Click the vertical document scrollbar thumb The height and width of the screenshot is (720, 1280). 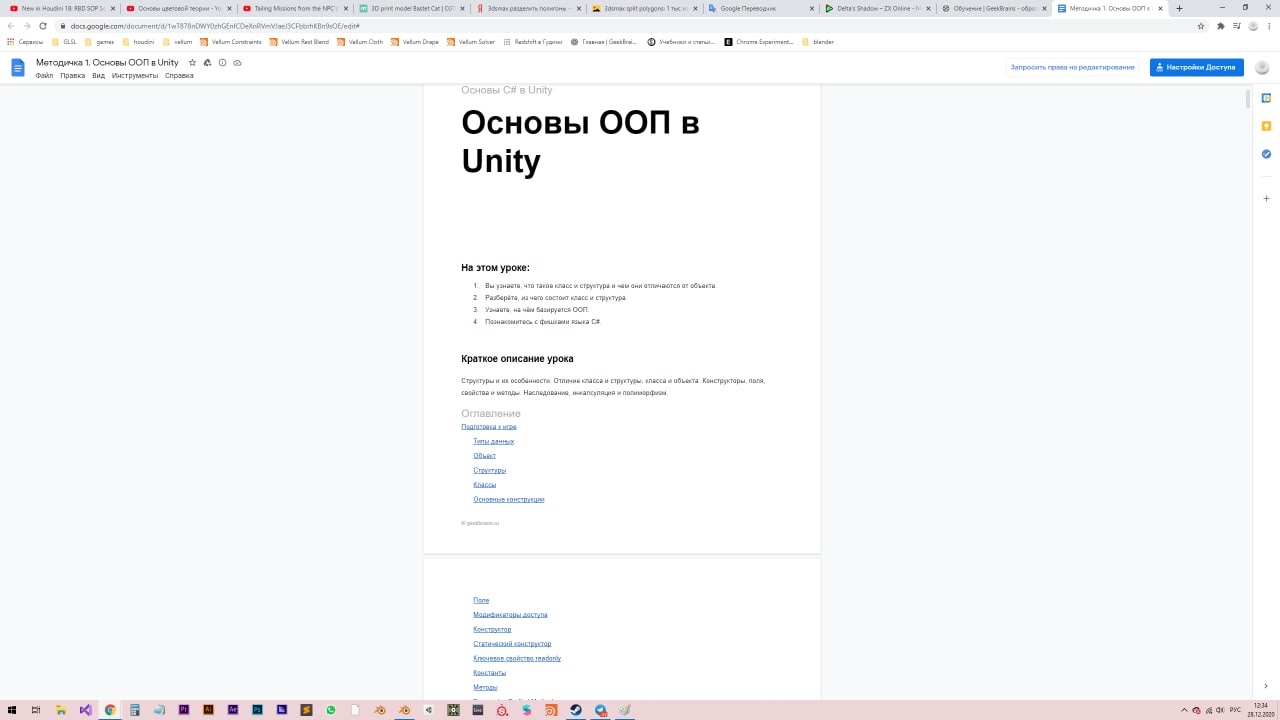(x=1247, y=99)
